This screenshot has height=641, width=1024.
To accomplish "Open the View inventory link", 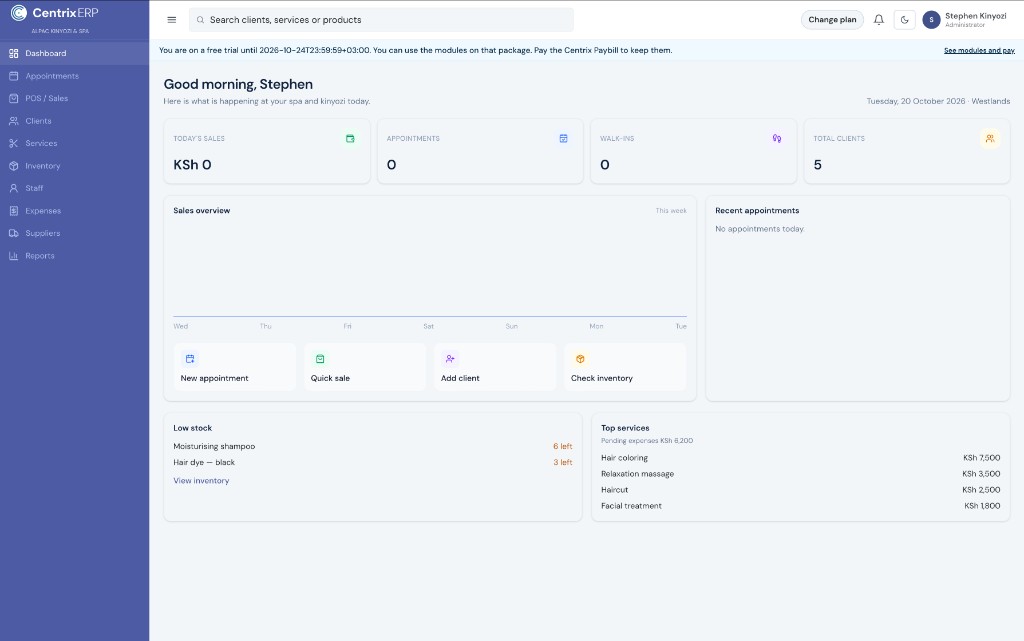I will point(201,480).
